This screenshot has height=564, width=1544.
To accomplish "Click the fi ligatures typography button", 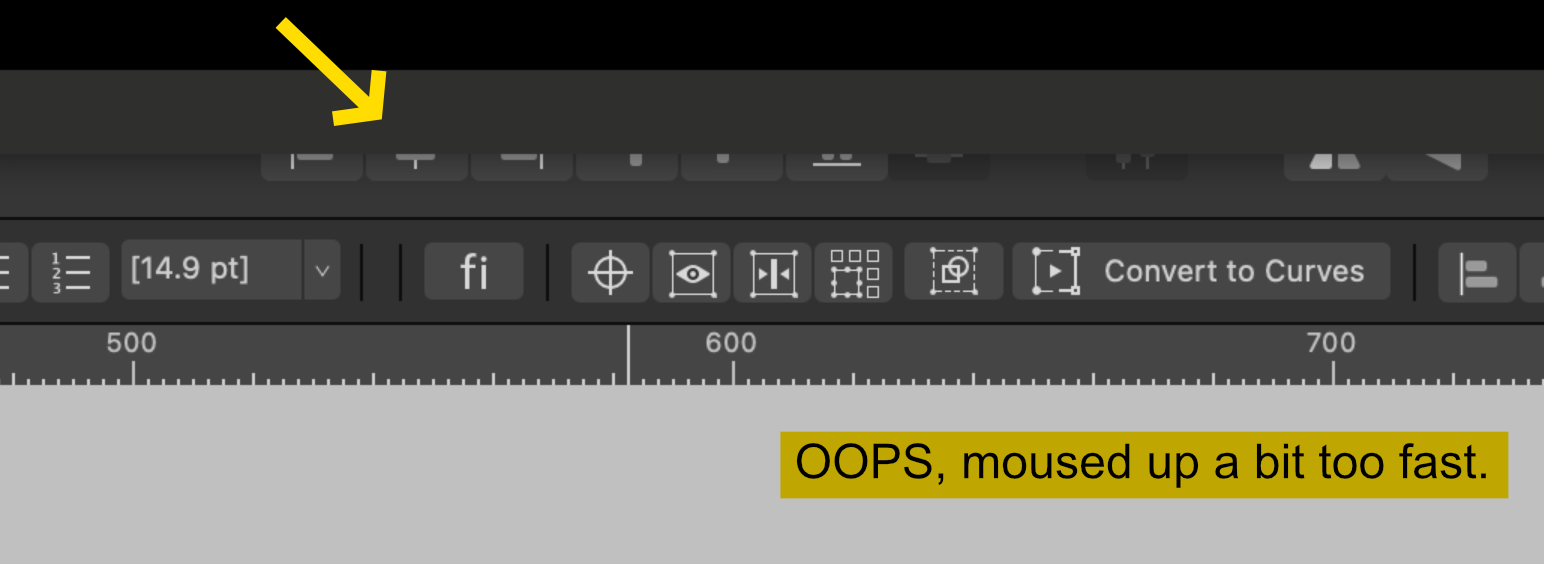I will pos(474,271).
